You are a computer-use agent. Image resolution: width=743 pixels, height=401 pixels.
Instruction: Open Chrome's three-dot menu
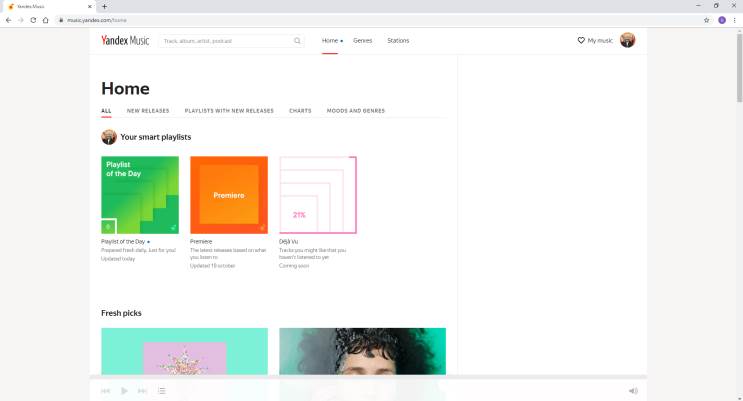(735, 20)
